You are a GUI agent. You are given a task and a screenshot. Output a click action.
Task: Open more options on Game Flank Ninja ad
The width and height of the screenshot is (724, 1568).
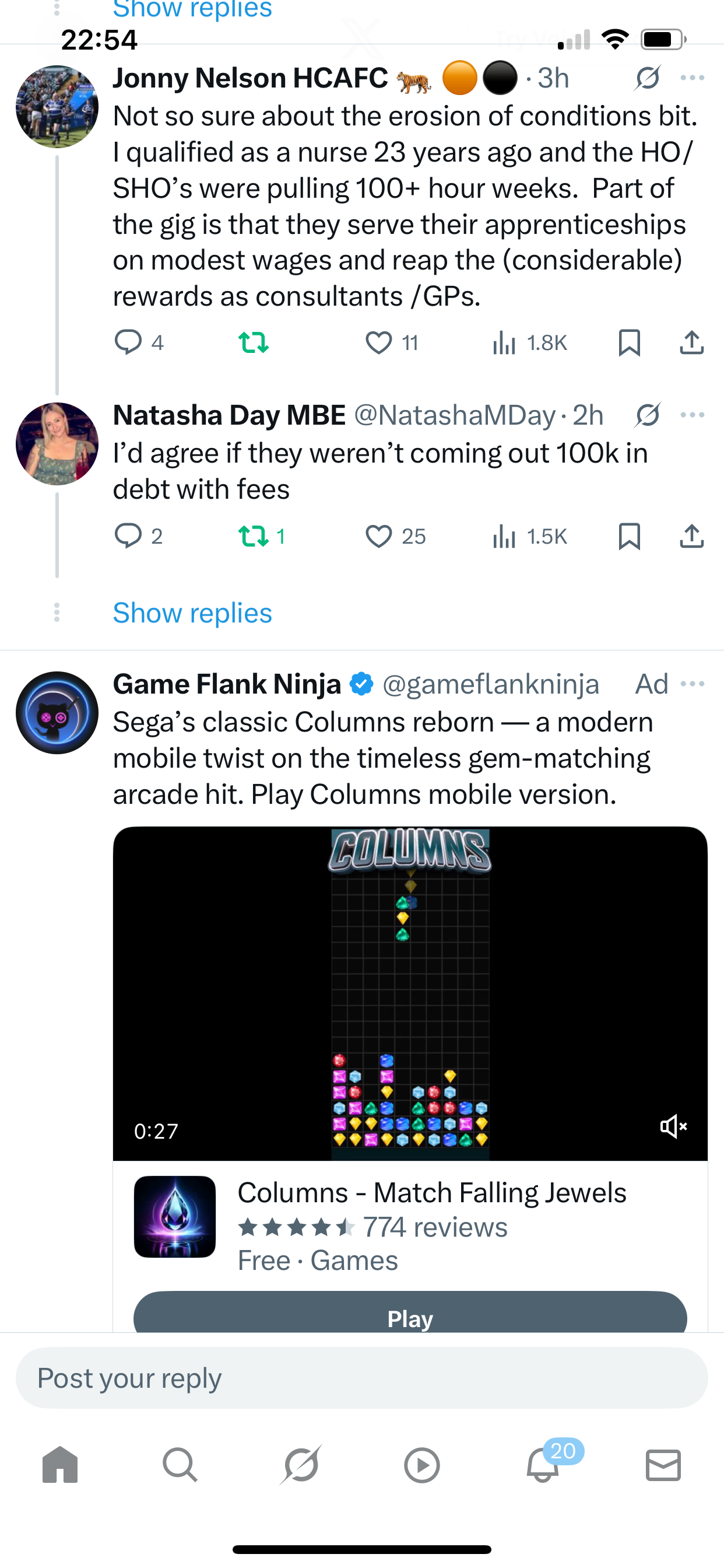coord(693,684)
